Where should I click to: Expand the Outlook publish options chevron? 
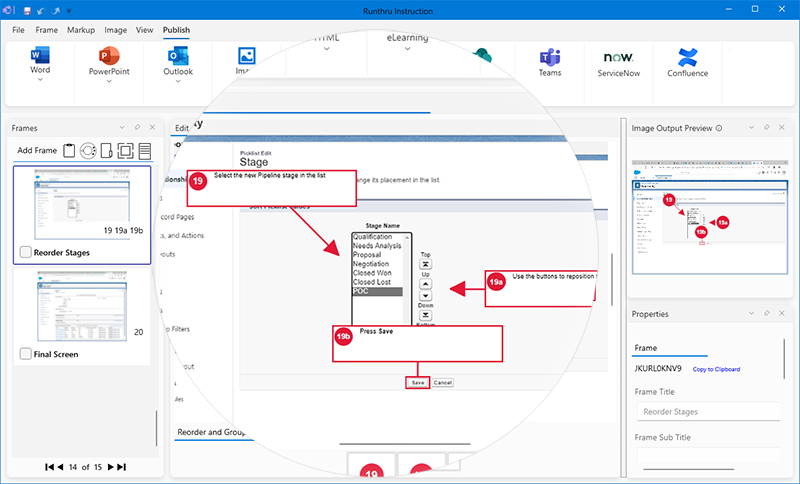[x=178, y=81]
